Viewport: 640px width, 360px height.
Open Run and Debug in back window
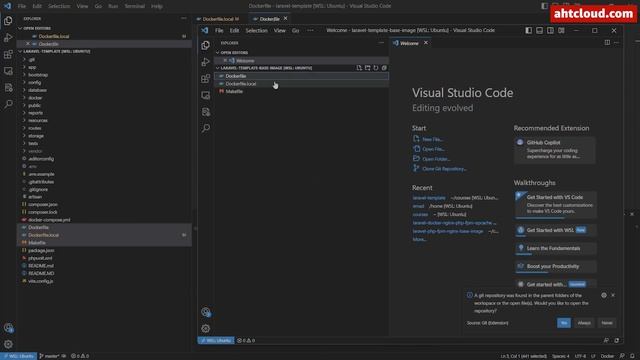pos(8,38)
